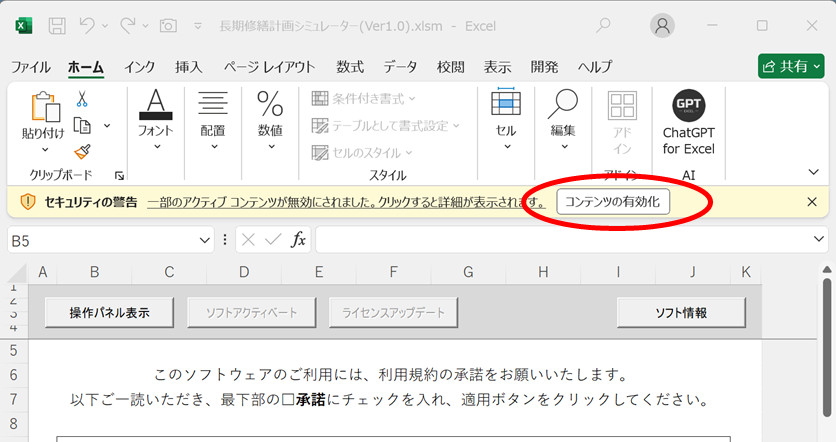
Task: Open ChatGPT for Excel add-in
Action: click(x=688, y=122)
